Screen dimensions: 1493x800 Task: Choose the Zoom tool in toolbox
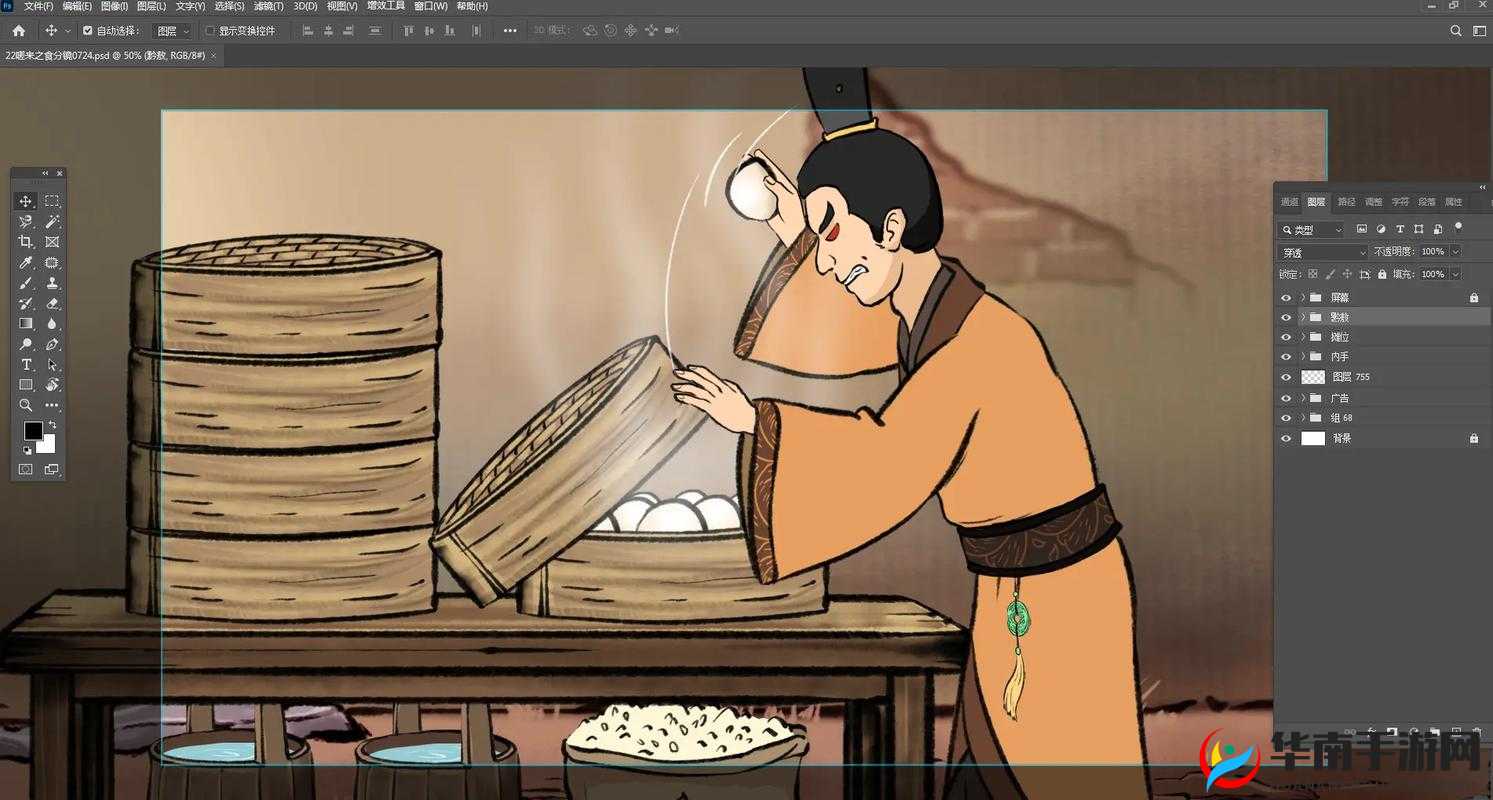click(x=26, y=405)
